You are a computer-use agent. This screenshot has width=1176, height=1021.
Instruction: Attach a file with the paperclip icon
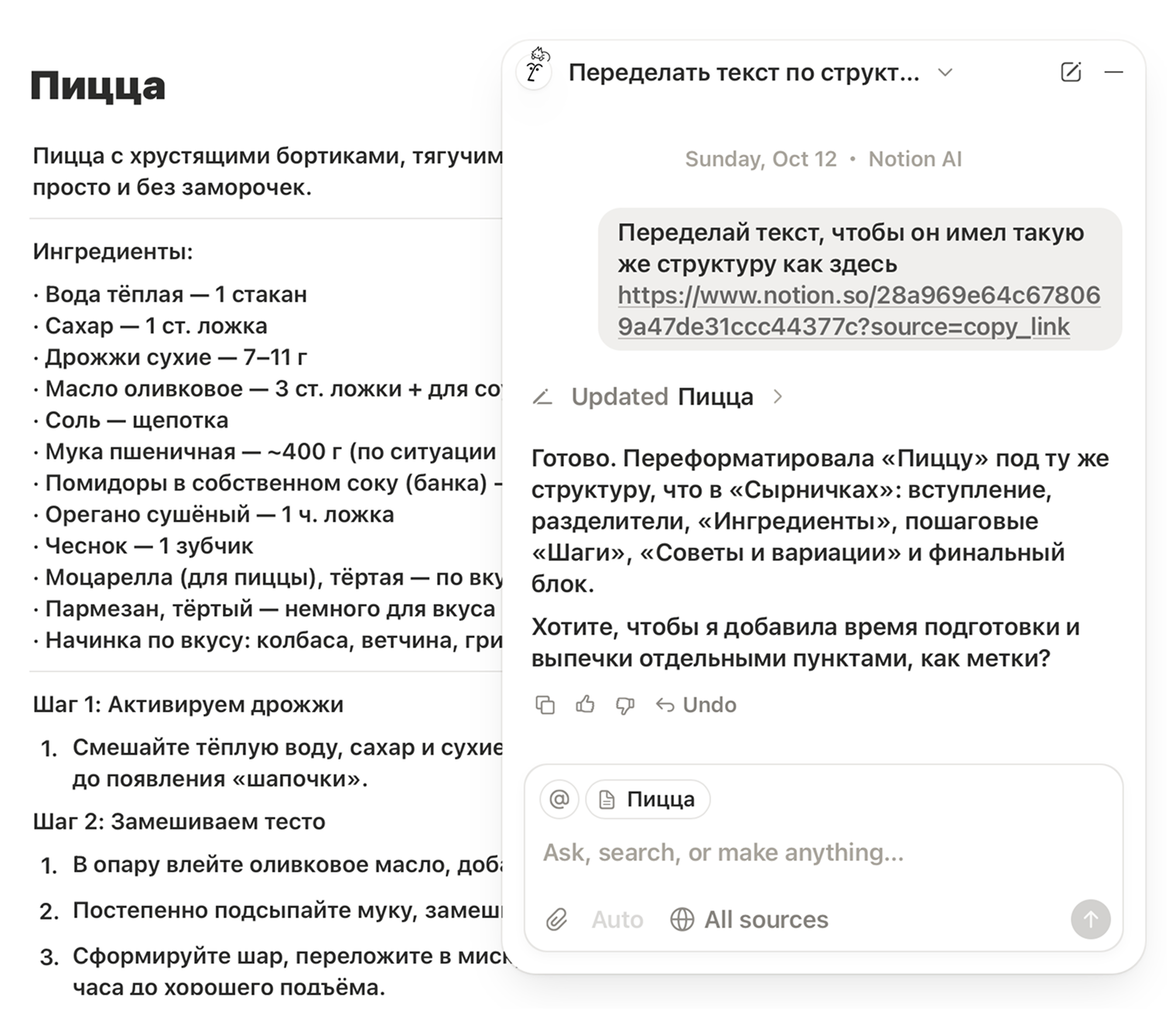pos(556,920)
